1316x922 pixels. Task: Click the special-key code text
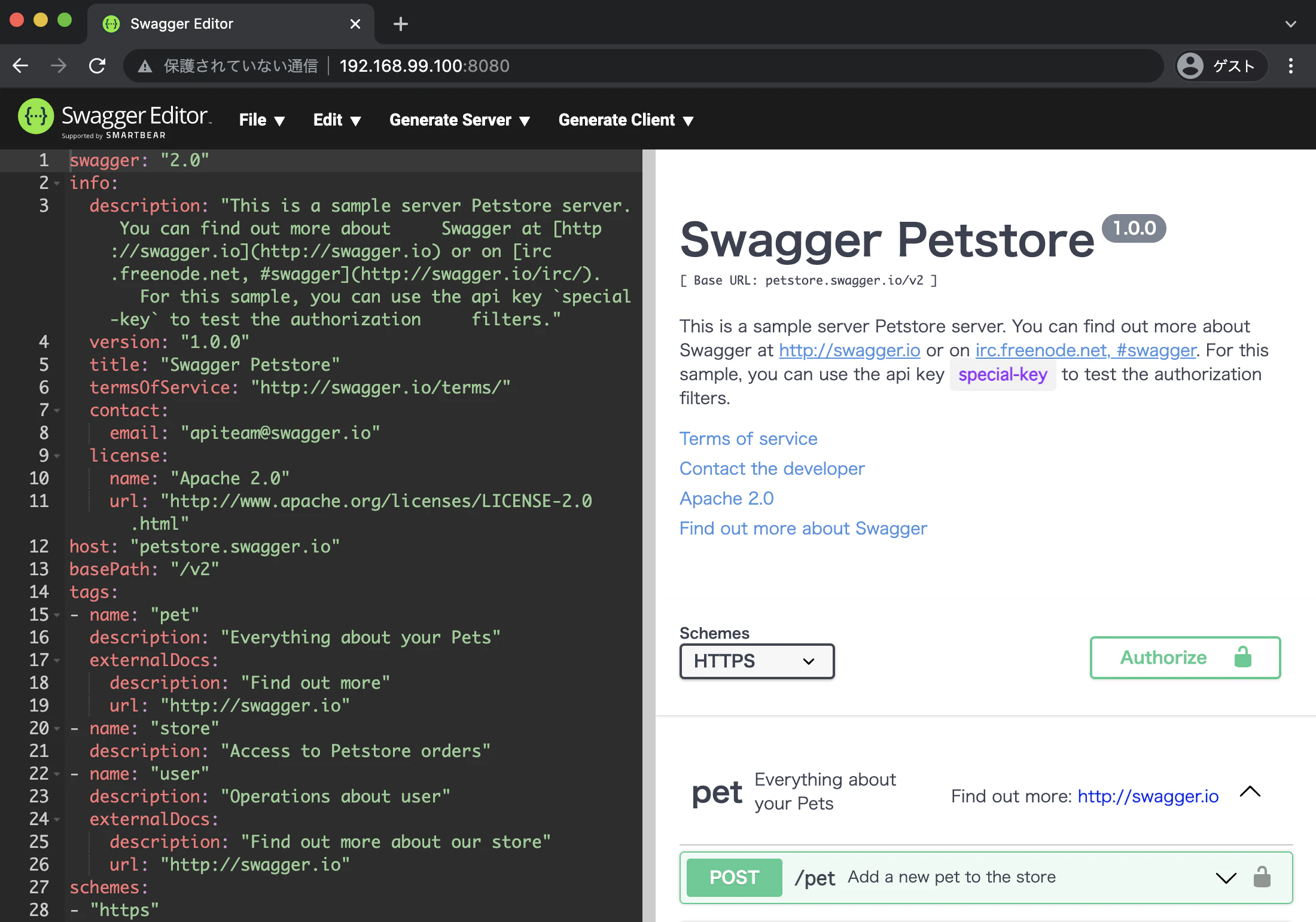(1003, 374)
